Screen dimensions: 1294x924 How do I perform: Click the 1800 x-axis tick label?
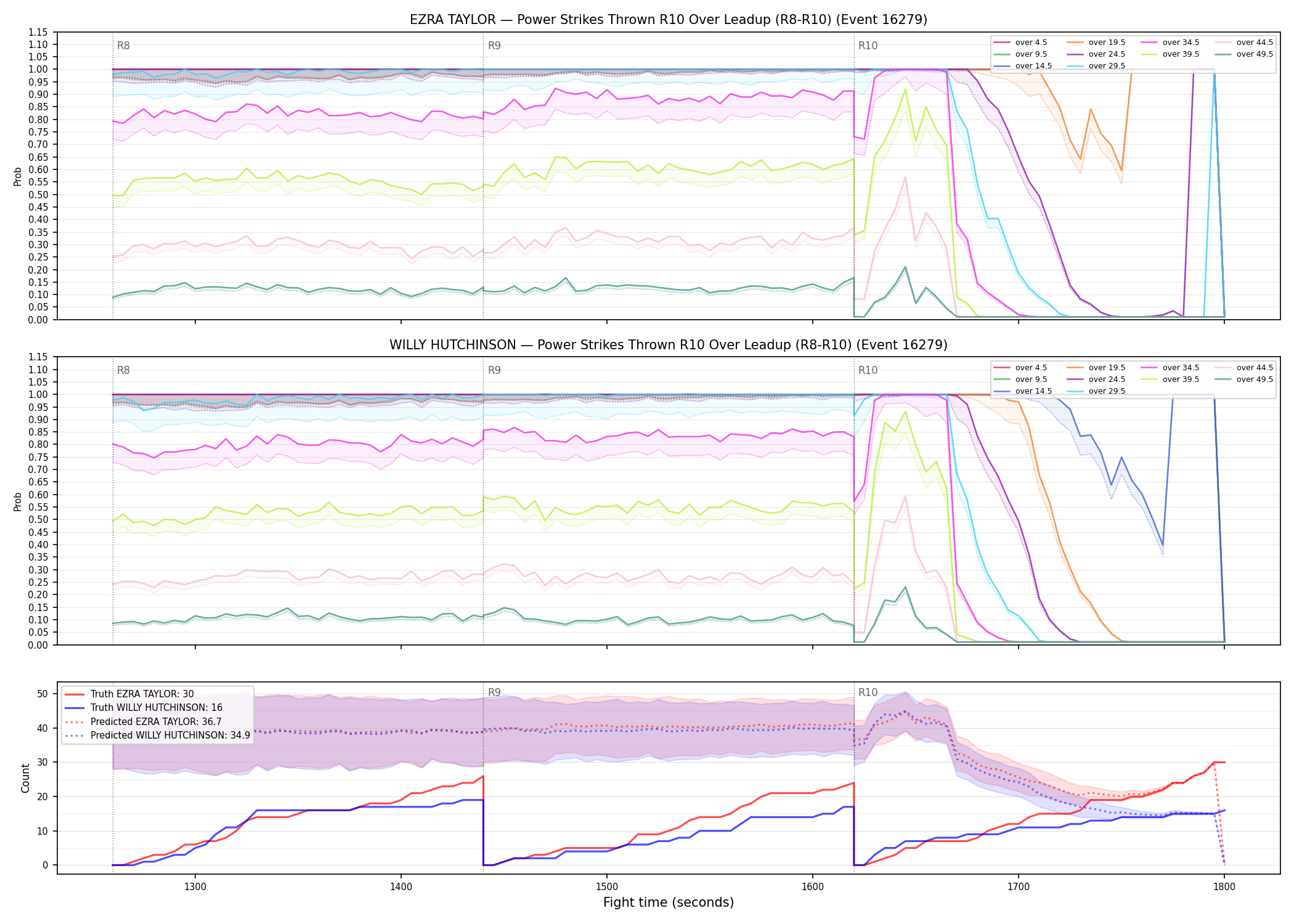click(1224, 886)
